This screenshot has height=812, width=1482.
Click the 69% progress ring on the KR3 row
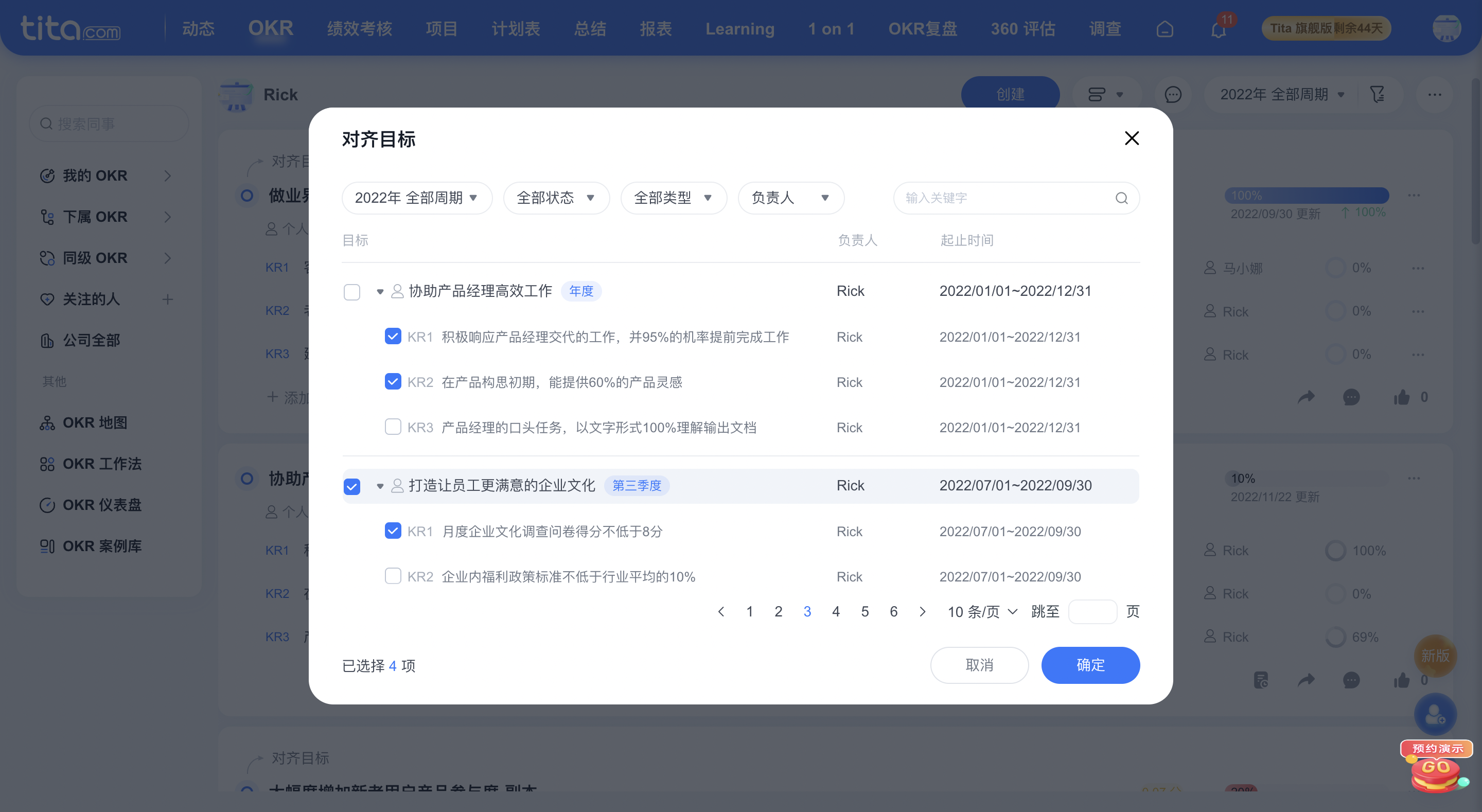(x=1335, y=637)
